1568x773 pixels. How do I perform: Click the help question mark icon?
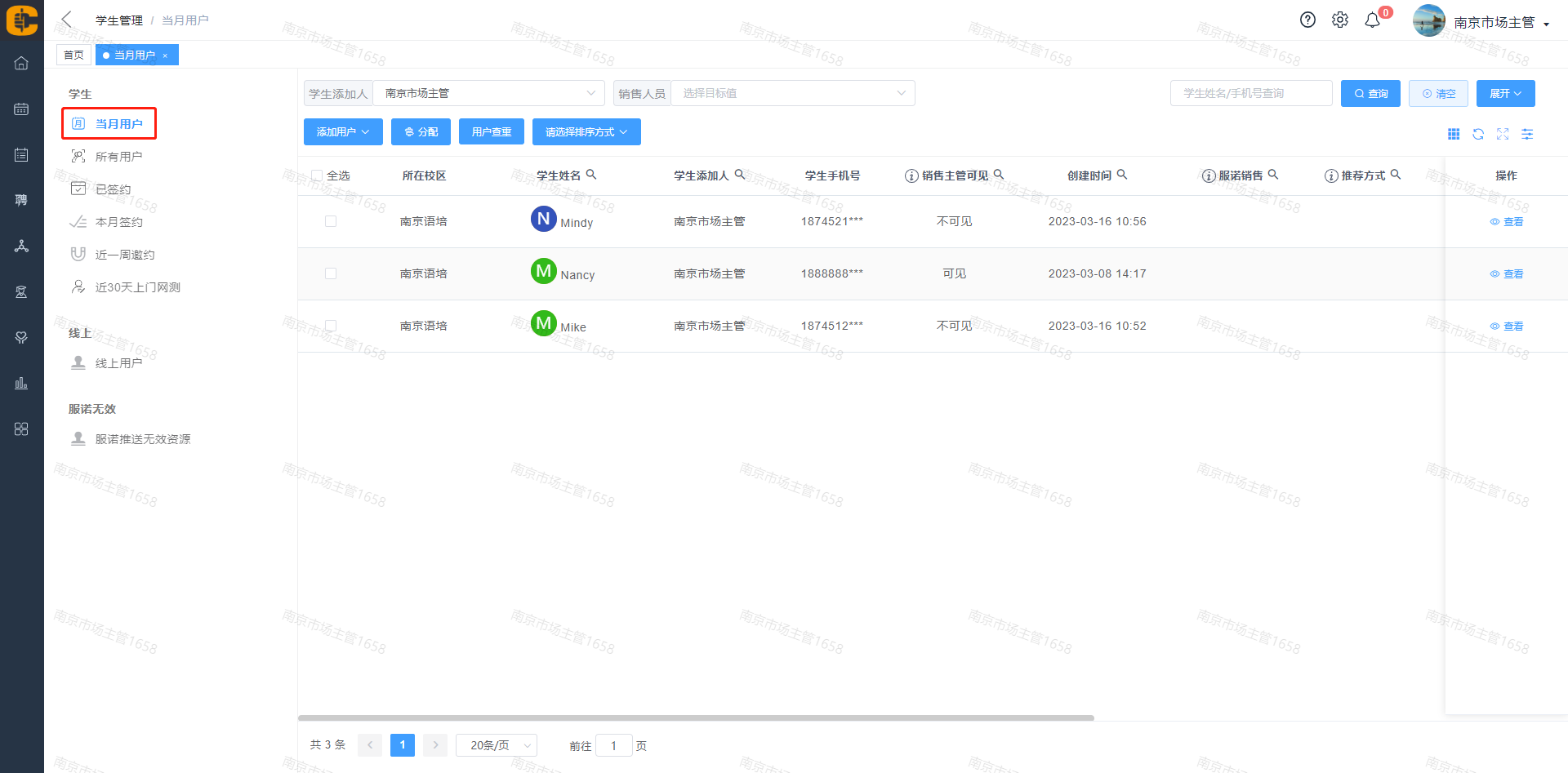(x=1307, y=20)
